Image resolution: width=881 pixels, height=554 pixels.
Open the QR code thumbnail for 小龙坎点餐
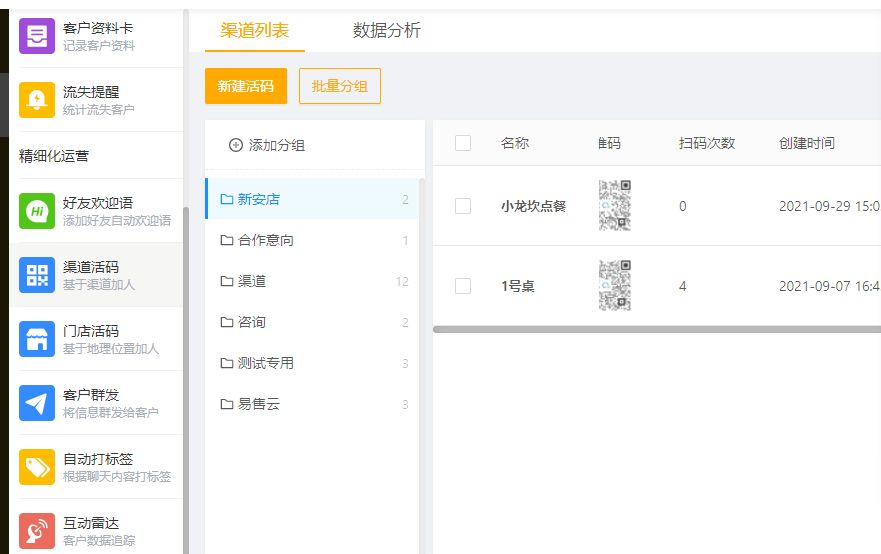pos(615,206)
